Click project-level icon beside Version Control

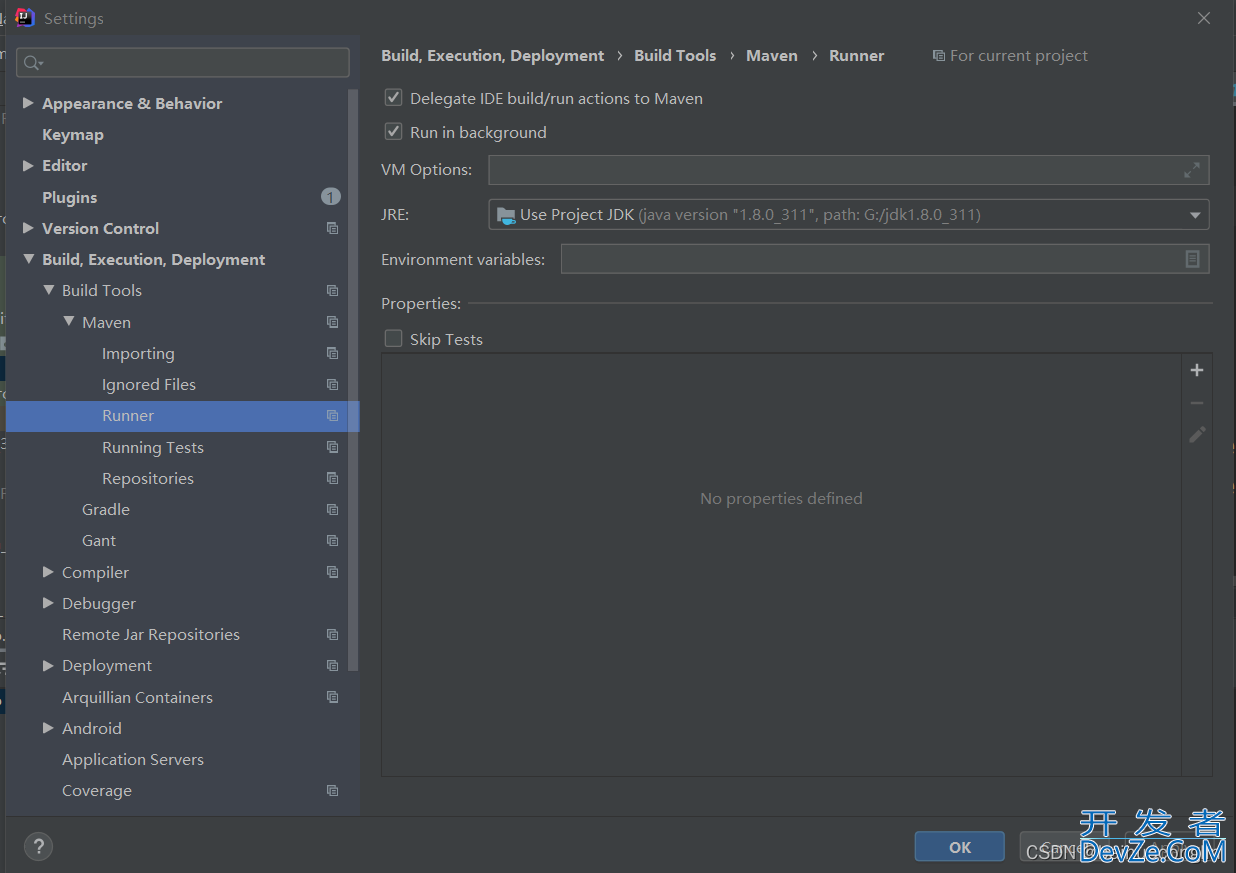click(332, 229)
